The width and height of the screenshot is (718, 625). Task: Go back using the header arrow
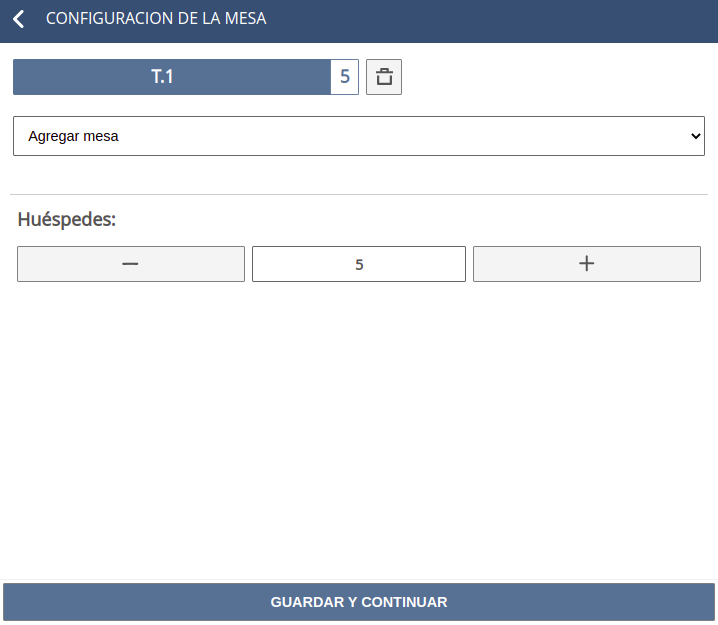pyautogui.click(x=18, y=19)
